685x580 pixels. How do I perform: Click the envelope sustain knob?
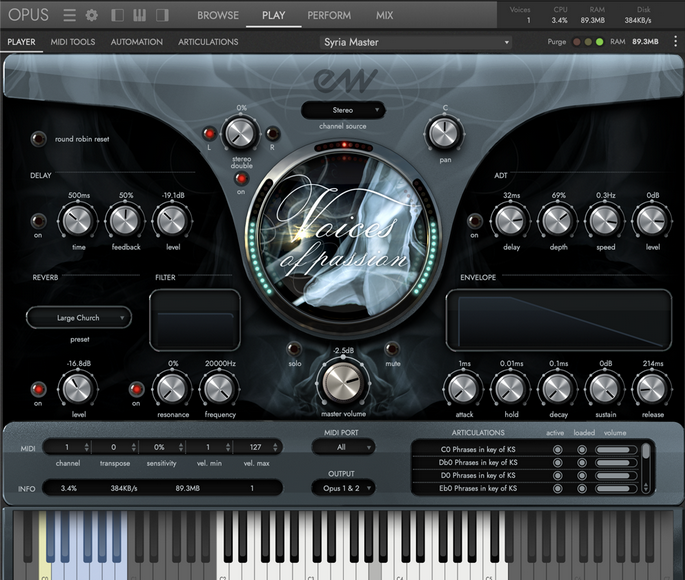(605, 388)
